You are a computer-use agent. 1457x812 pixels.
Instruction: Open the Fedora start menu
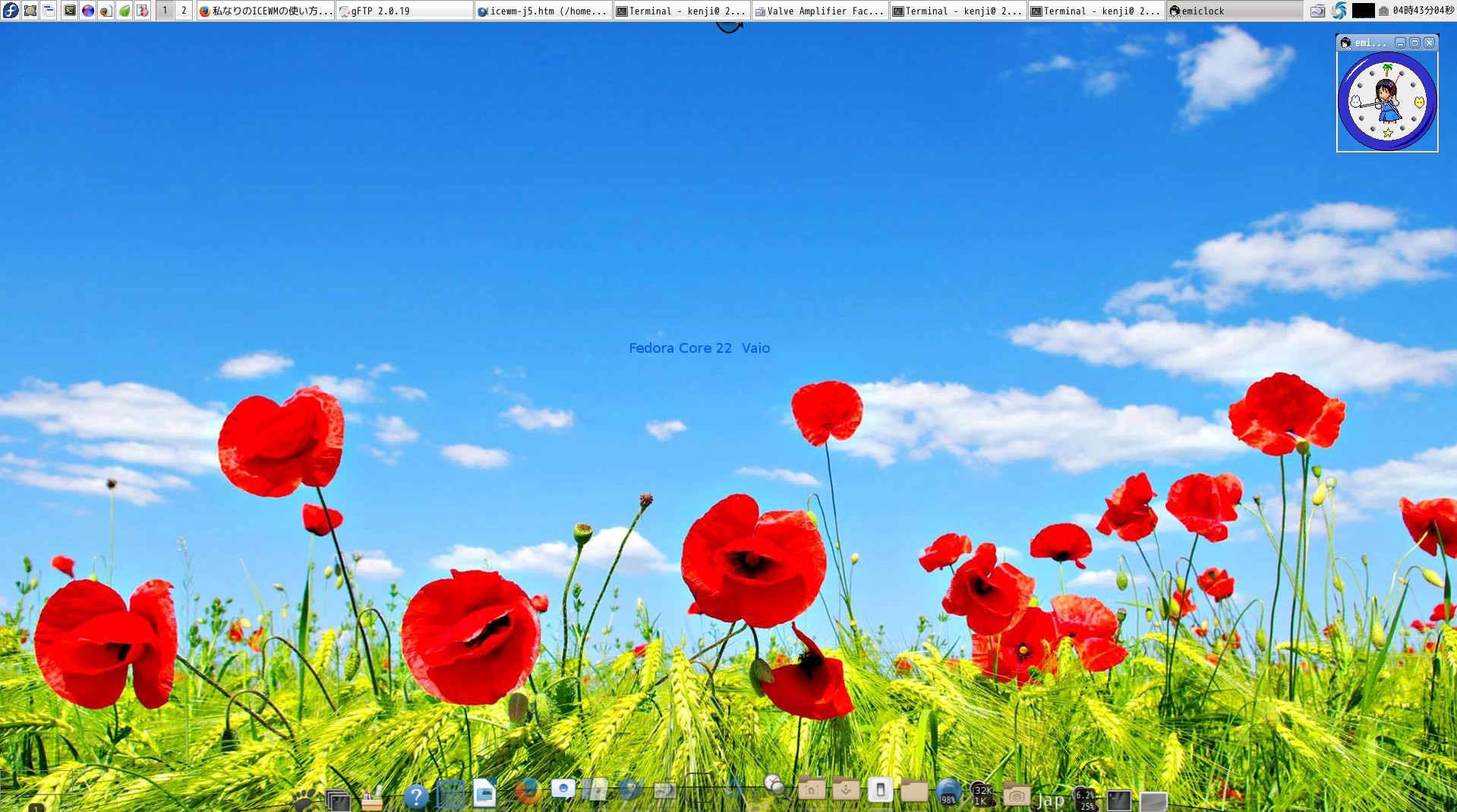(x=11, y=11)
